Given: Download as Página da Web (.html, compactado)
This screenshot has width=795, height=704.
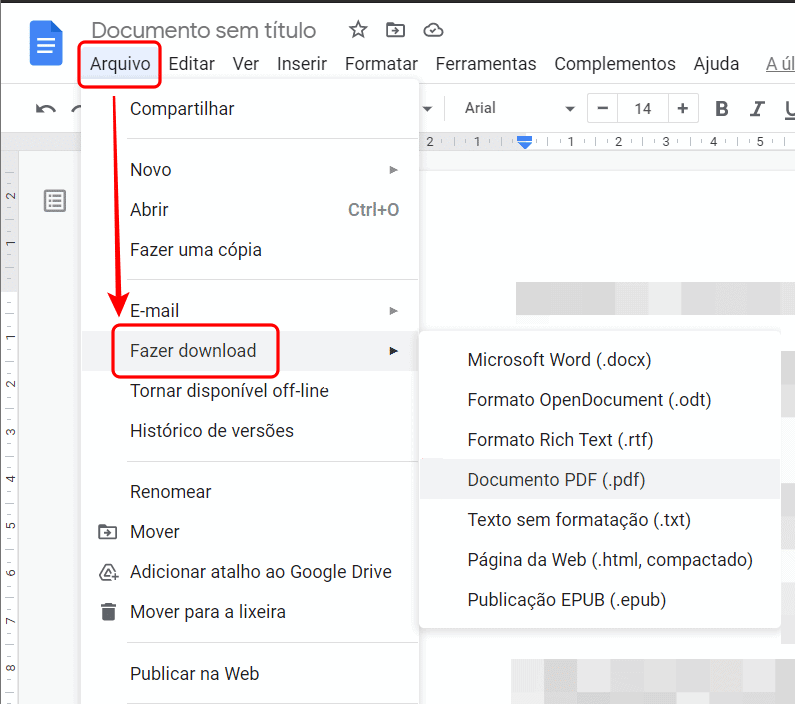Looking at the screenshot, I should [x=600, y=560].
